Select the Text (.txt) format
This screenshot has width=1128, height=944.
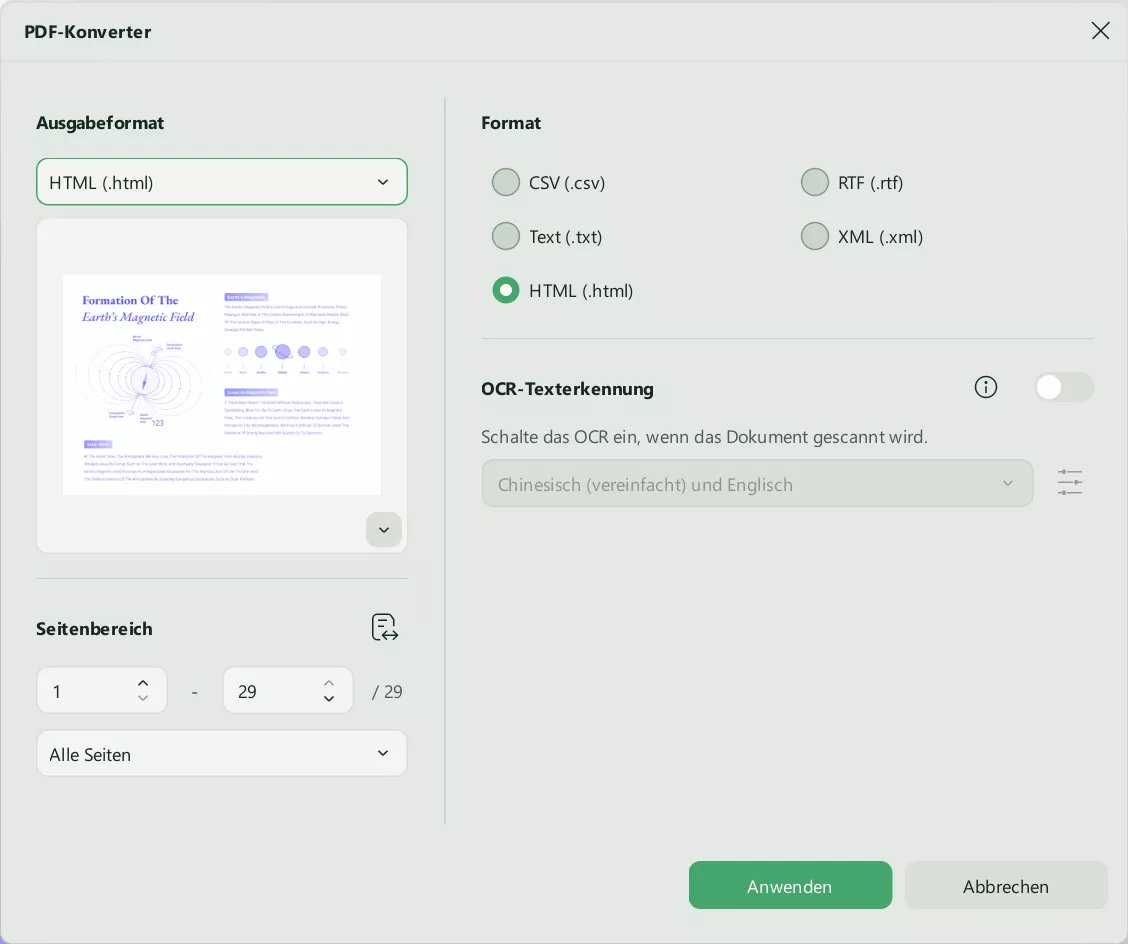[x=506, y=236]
